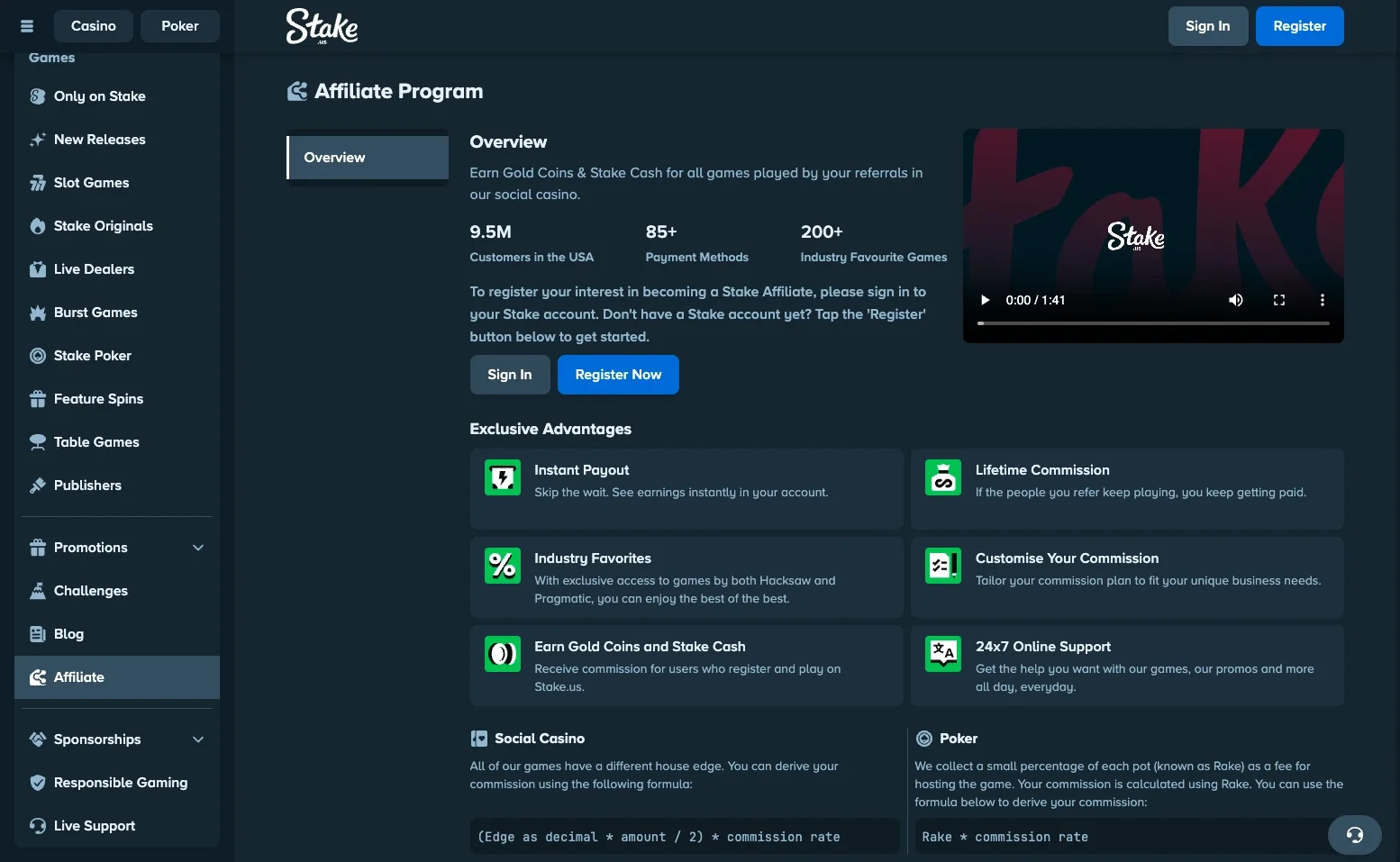
Task: Click the 85+ Payment Methods statistic
Action: tap(697, 243)
